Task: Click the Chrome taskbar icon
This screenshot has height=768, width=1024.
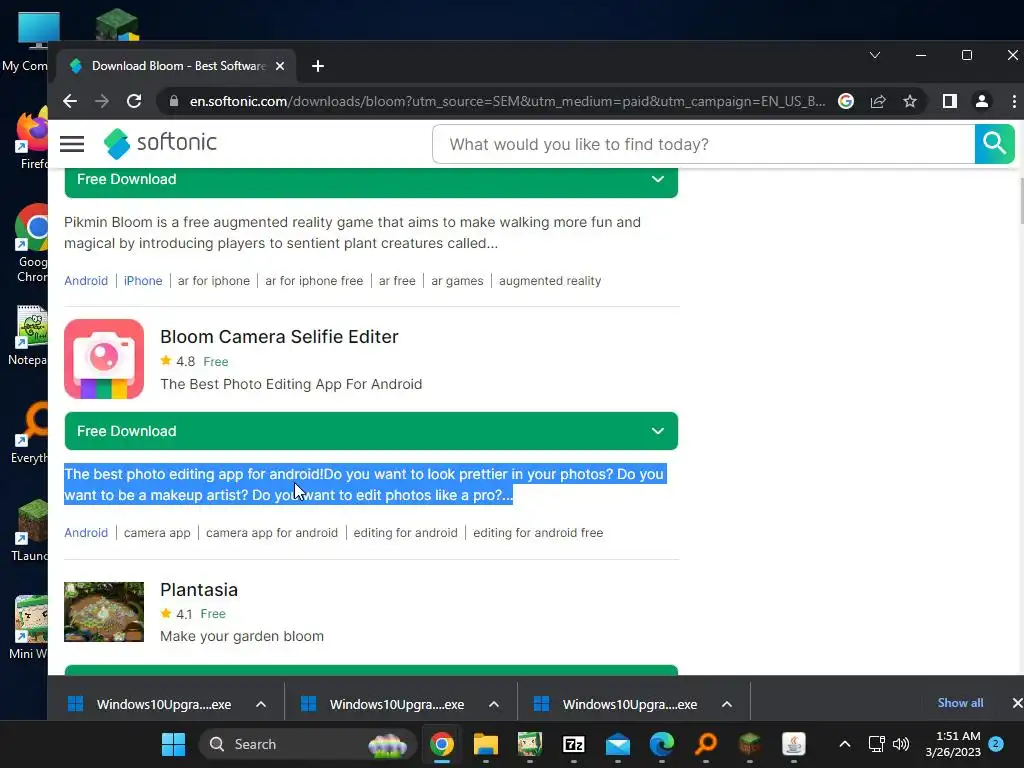Action: click(x=441, y=744)
